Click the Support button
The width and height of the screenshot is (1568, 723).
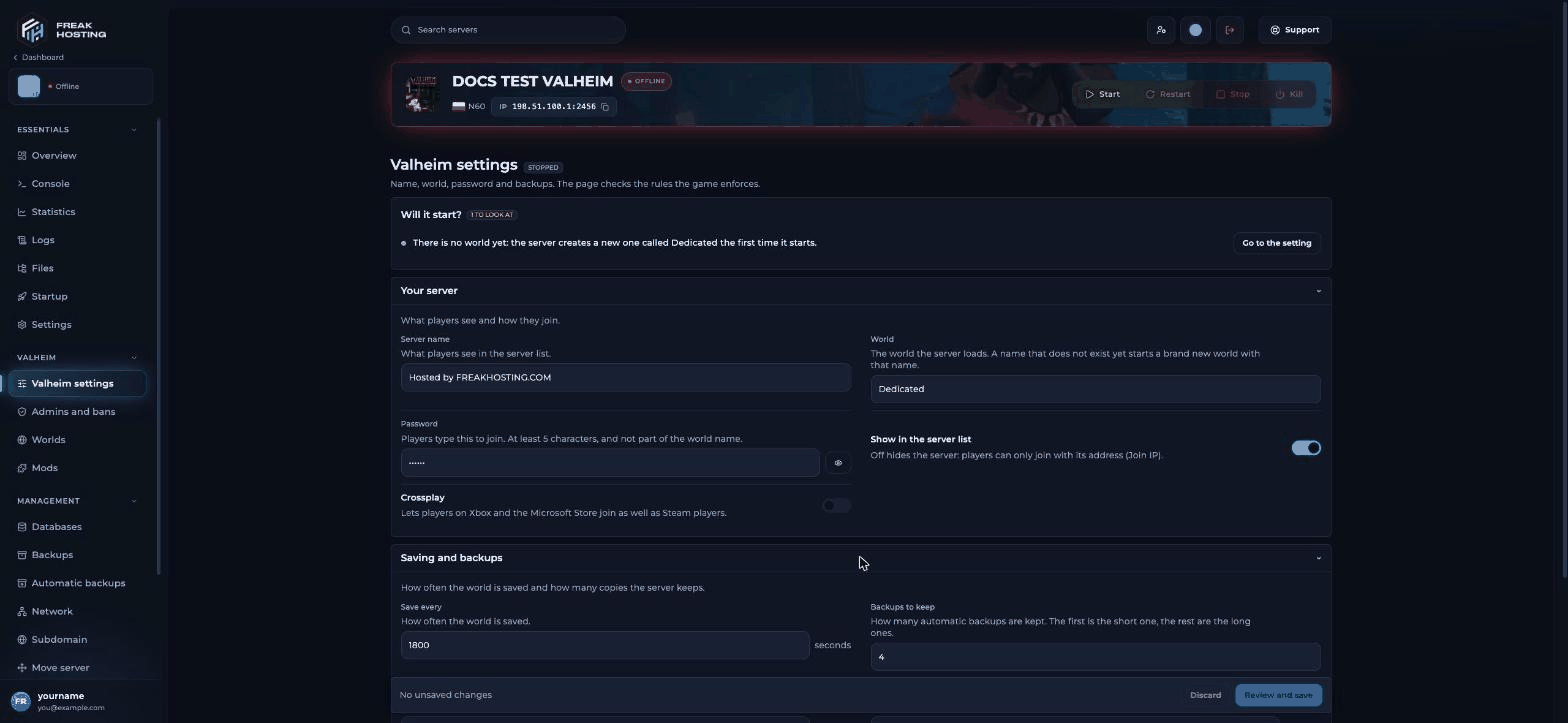pyautogui.click(x=1295, y=30)
